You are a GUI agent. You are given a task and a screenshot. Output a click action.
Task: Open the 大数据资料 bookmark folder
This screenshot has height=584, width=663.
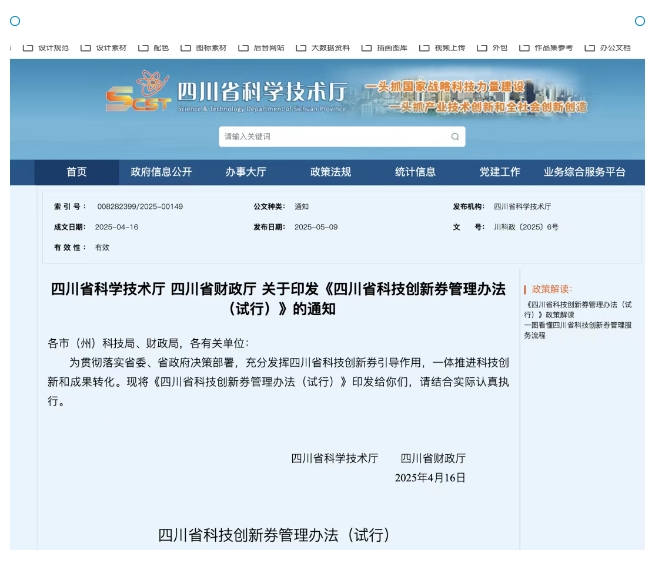point(323,48)
